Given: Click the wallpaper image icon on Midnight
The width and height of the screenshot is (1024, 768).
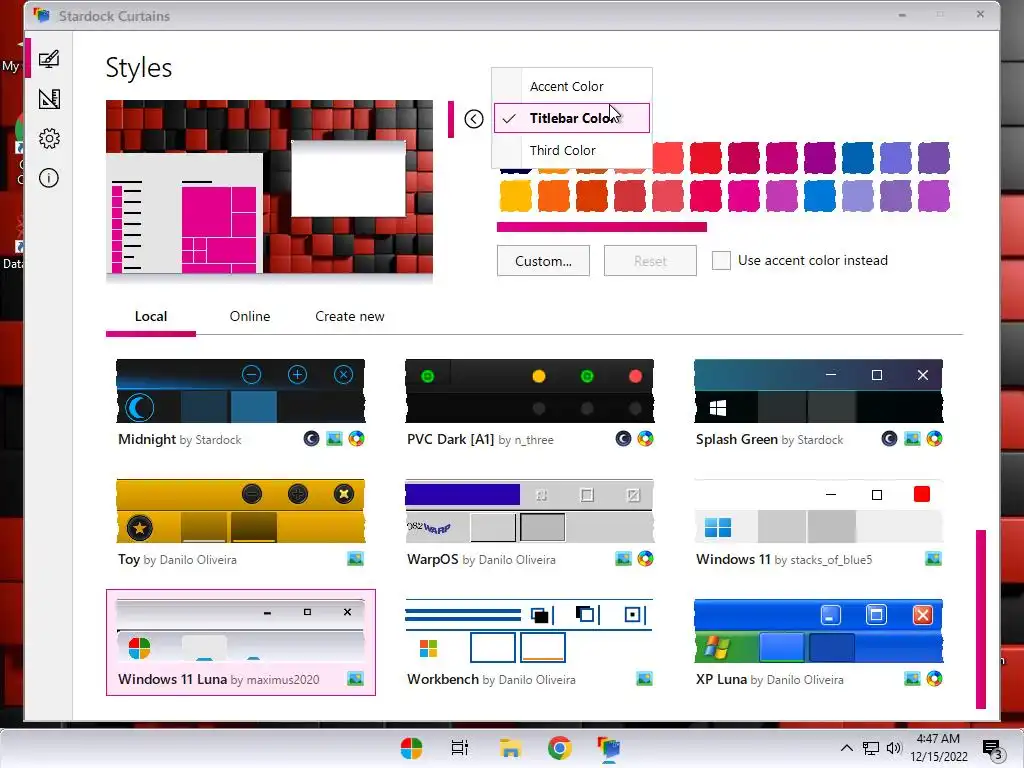Looking at the screenshot, I should 334,439.
